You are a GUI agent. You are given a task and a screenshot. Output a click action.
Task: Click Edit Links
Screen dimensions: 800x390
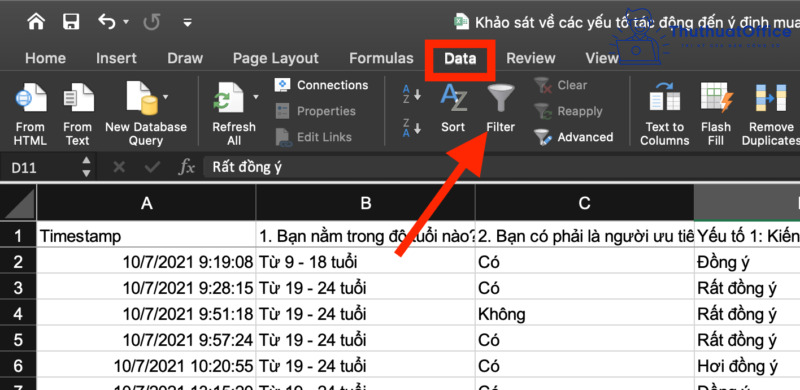click(313, 137)
